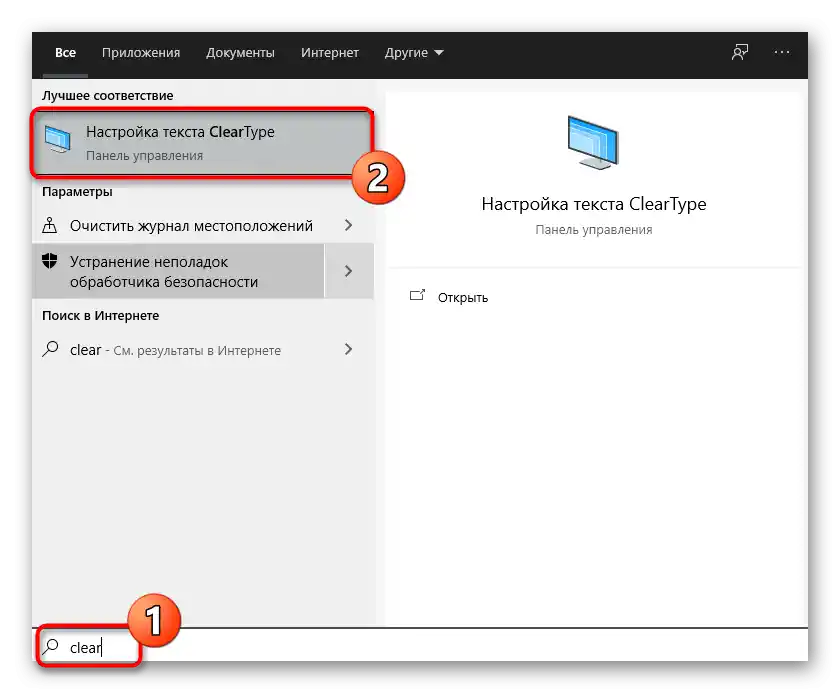
Task: Expand the Другие dropdown
Action: pos(414,52)
